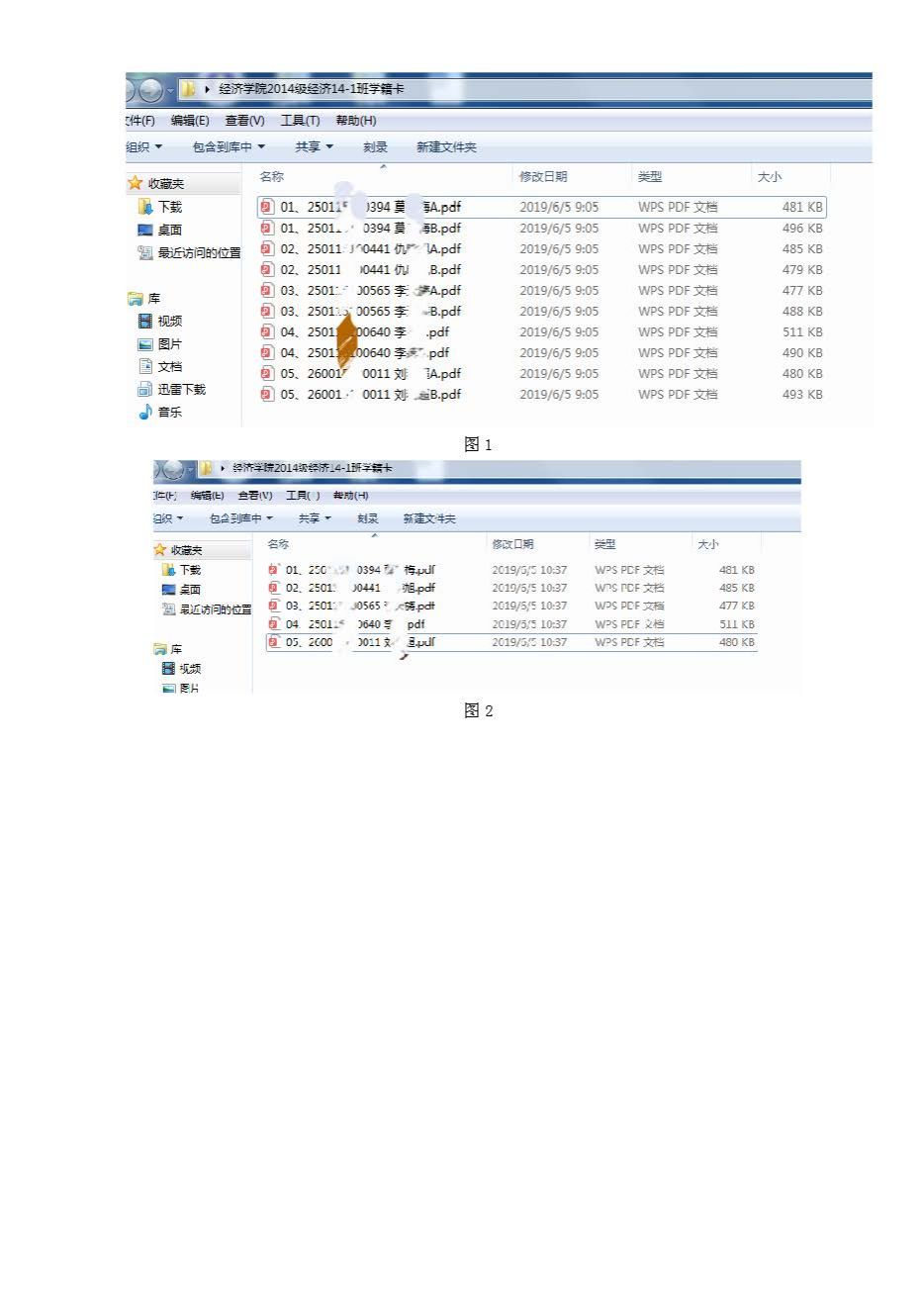Image resolution: width=924 pixels, height=1308 pixels.
Task: Click the Desktop (桌面) icon in Figure 1 sidebar
Action: pyautogui.click(x=145, y=230)
